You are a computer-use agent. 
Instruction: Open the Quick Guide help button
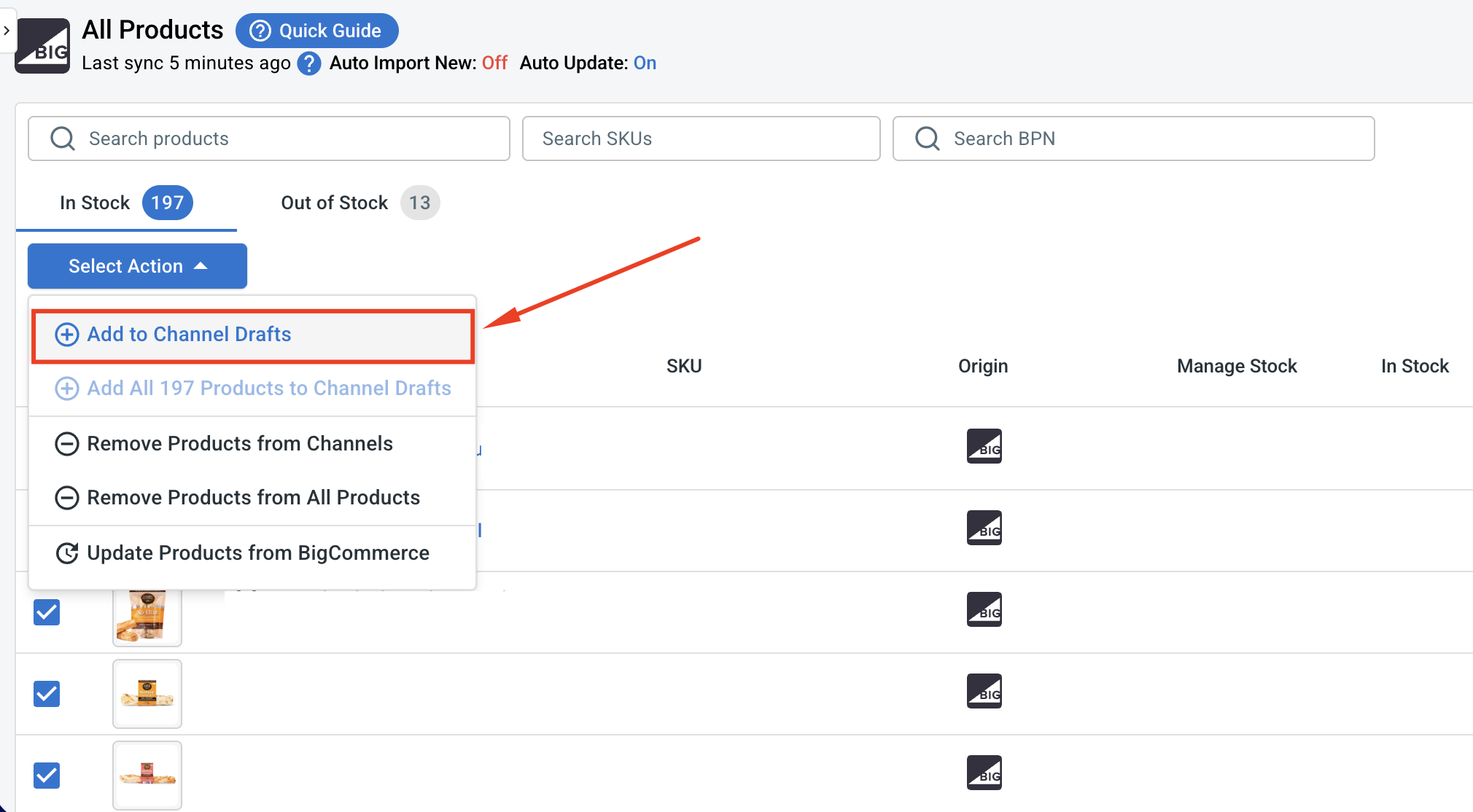(316, 31)
